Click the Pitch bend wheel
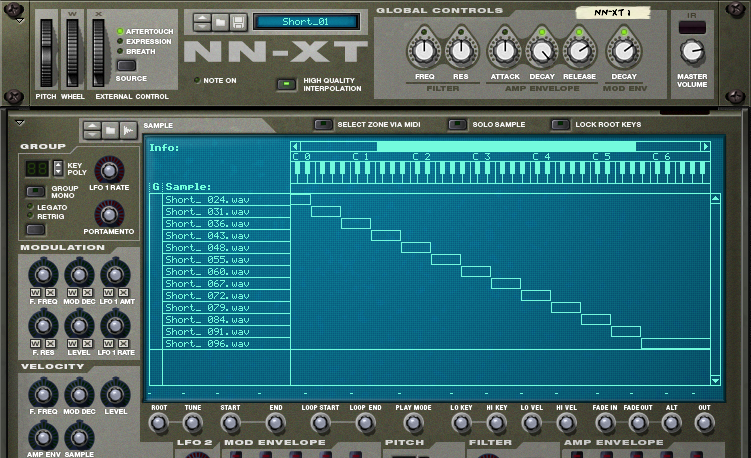751x458 pixels. pyautogui.click(x=47, y=50)
